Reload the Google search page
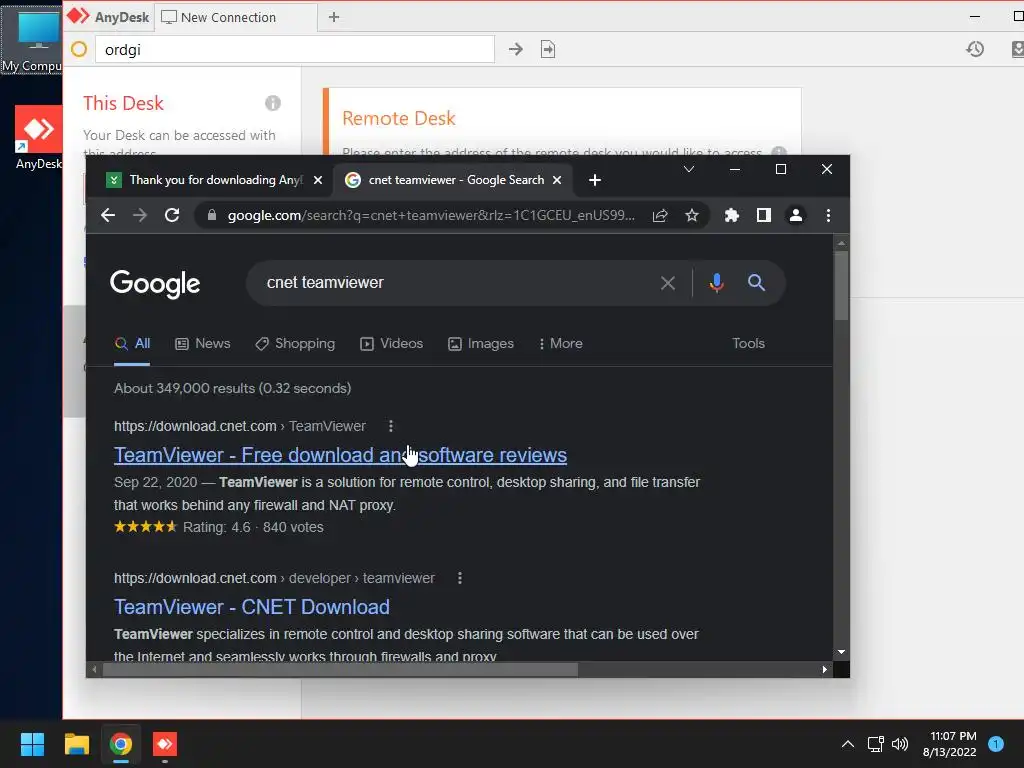Viewport: 1024px width, 768px height. pyautogui.click(x=172, y=216)
